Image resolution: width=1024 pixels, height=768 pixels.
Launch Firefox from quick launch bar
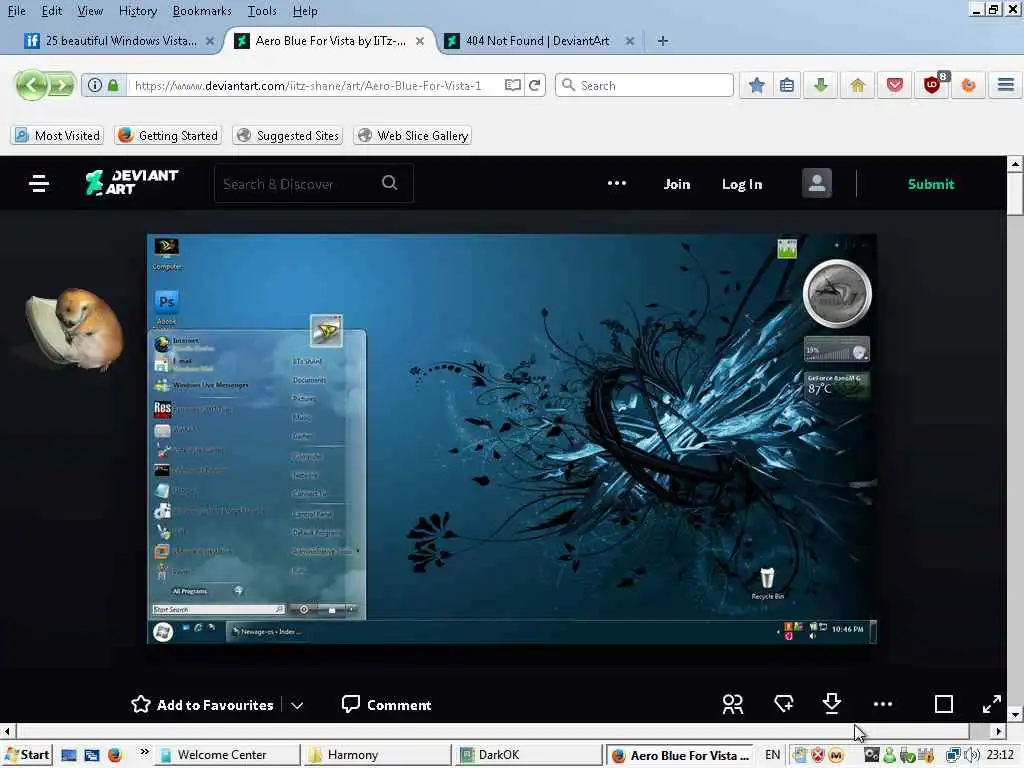115,755
